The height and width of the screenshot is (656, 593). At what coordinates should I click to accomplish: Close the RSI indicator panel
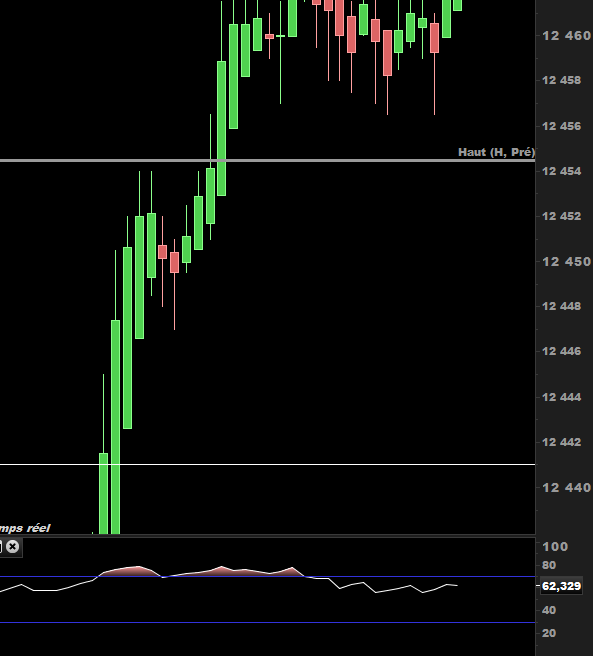tap(13, 546)
